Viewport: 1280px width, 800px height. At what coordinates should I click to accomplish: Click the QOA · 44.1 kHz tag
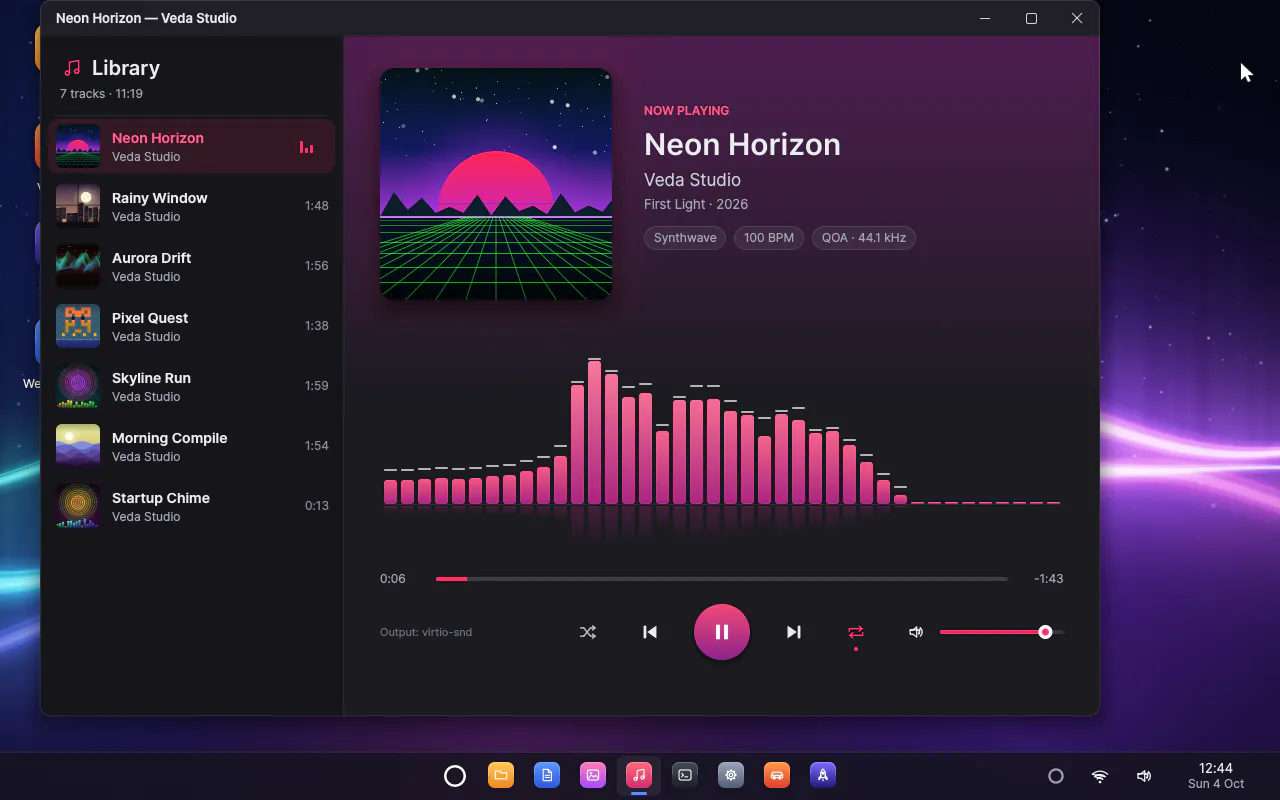coord(864,238)
